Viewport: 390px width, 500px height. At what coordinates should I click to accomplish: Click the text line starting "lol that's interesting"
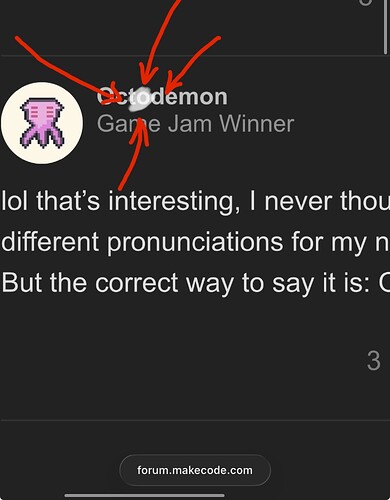click(x=195, y=201)
